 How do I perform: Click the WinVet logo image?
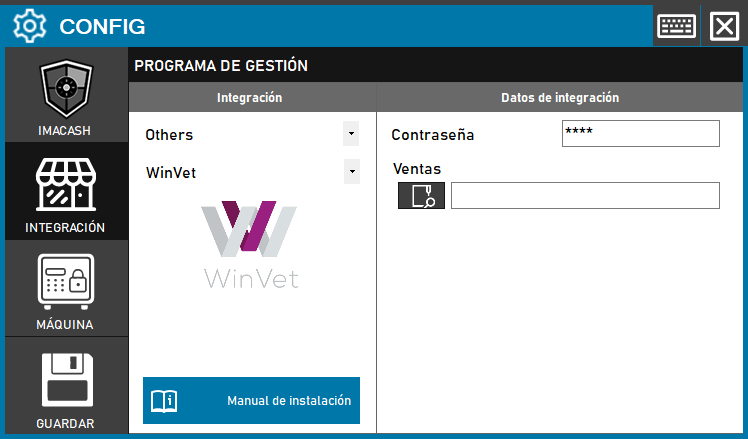pos(250,245)
